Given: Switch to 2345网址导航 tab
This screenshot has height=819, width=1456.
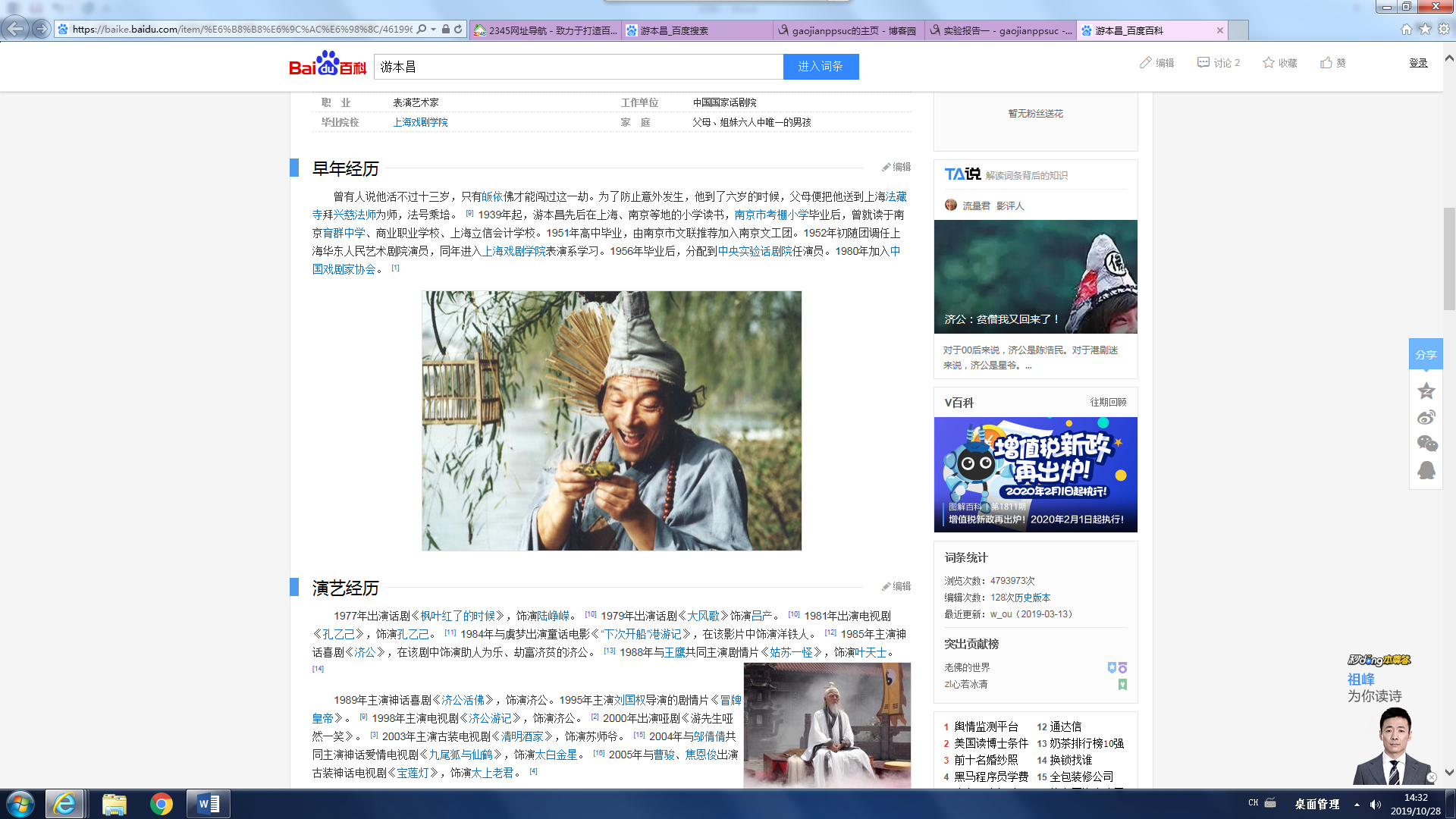Looking at the screenshot, I should pyautogui.click(x=544, y=30).
